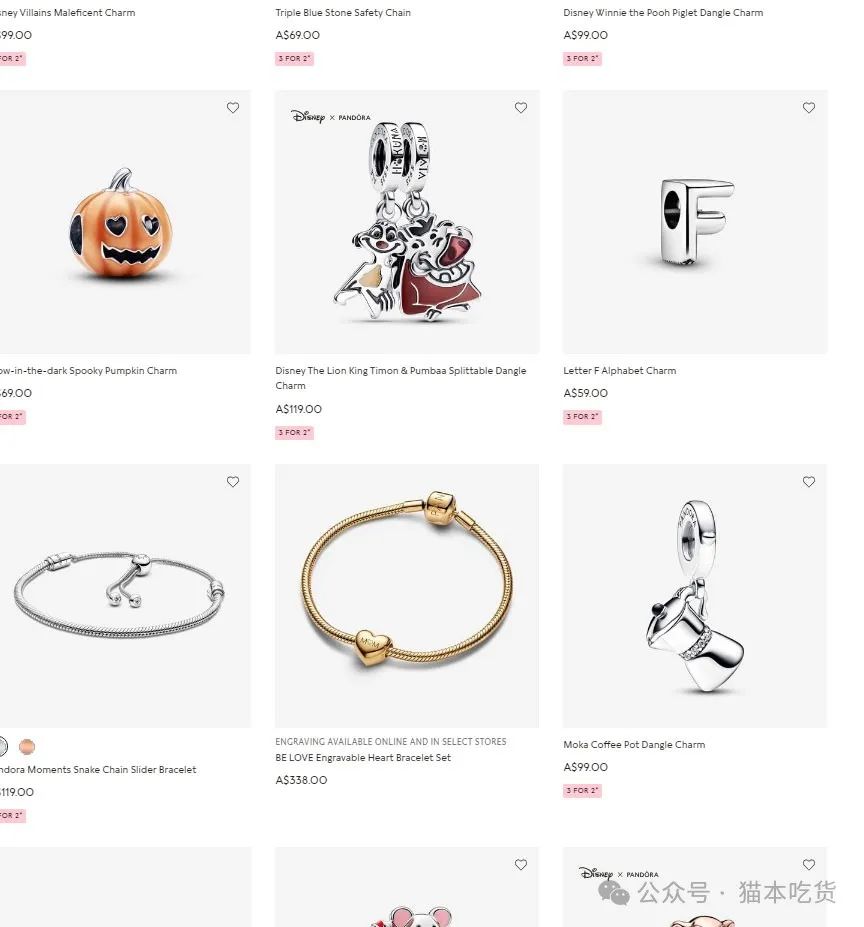
Task: Click 3 FOR 2 badge under Moka Coffee Pot
Action: pyautogui.click(x=583, y=791)
